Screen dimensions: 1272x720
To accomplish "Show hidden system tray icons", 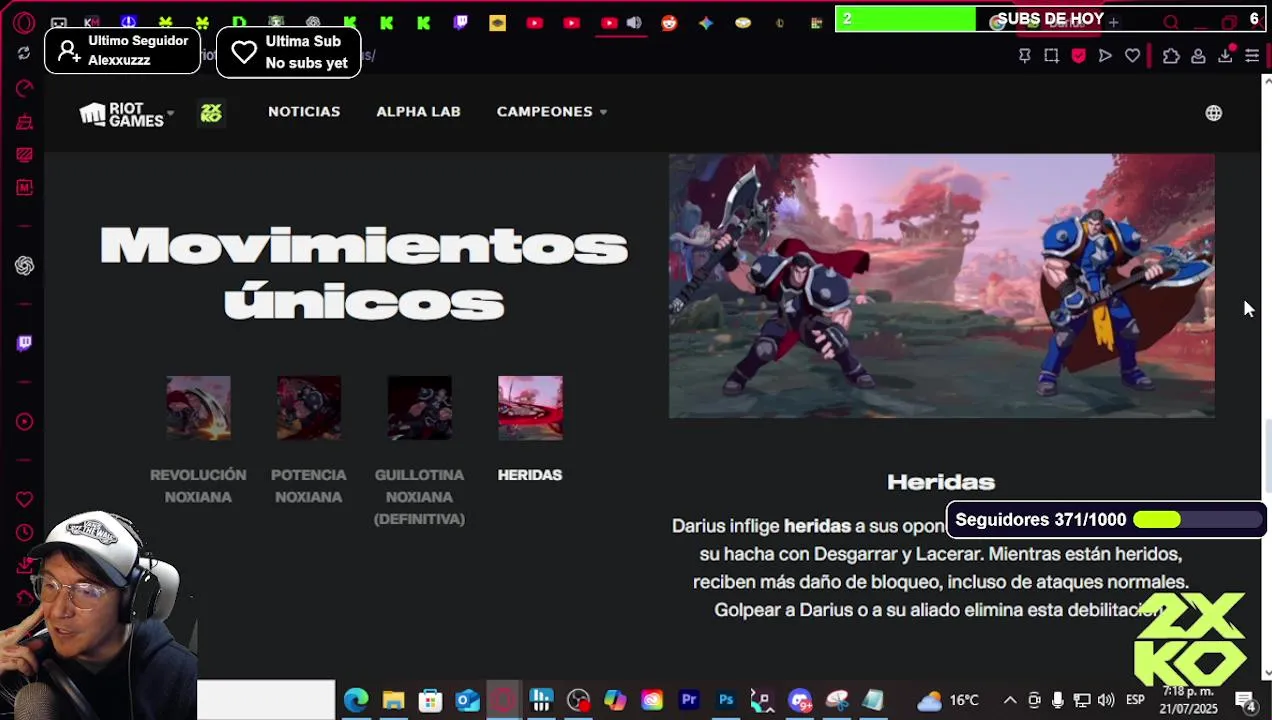I will tap(1010, 700).
